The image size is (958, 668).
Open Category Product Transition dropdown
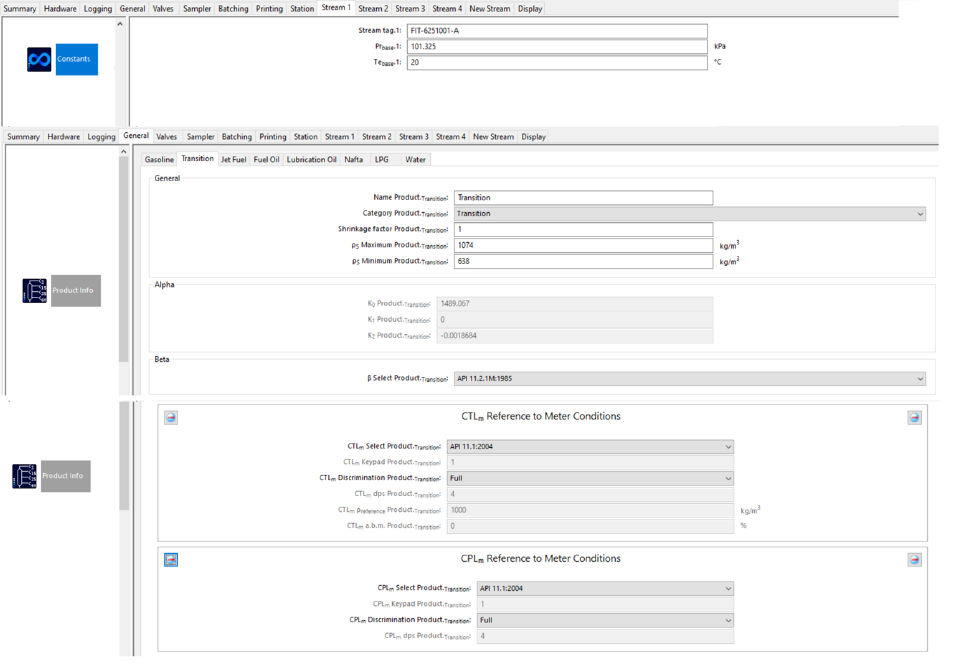(x=690, y=213)
